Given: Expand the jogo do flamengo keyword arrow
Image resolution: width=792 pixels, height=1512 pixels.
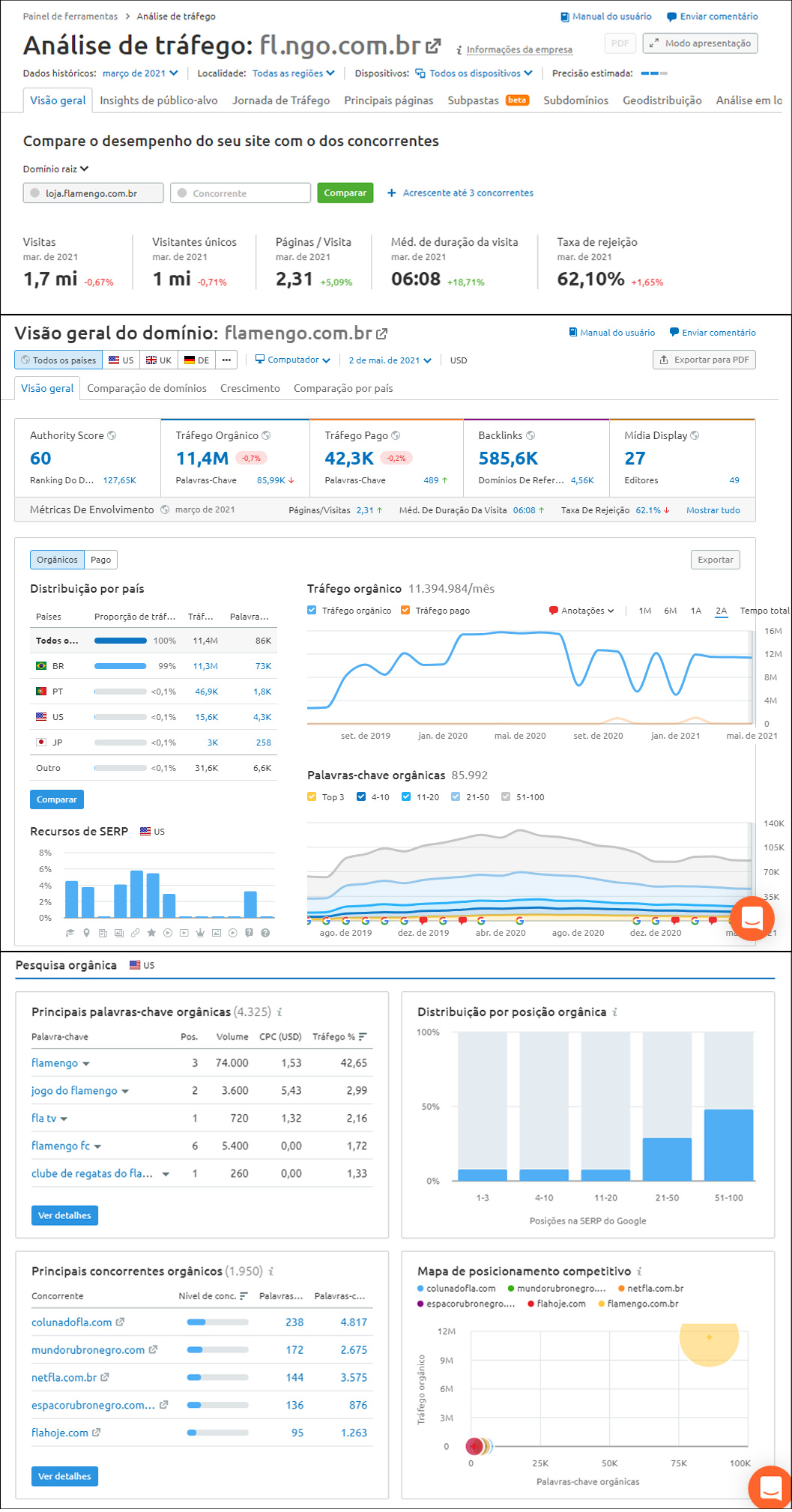Looking at the screenshot, I should [x=125, y=1092].
